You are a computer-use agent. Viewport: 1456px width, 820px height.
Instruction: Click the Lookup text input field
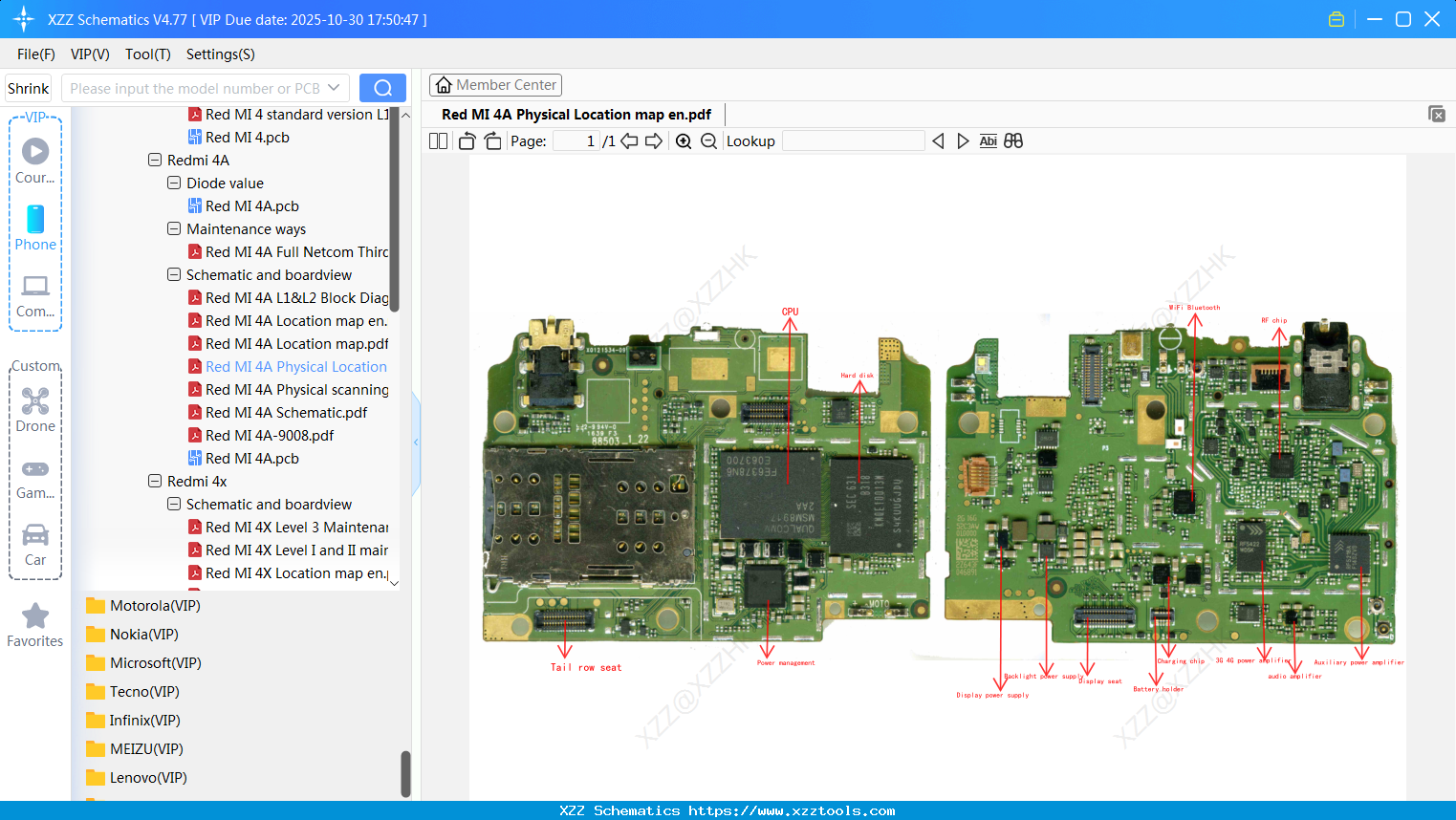click(x=853, y=141)
